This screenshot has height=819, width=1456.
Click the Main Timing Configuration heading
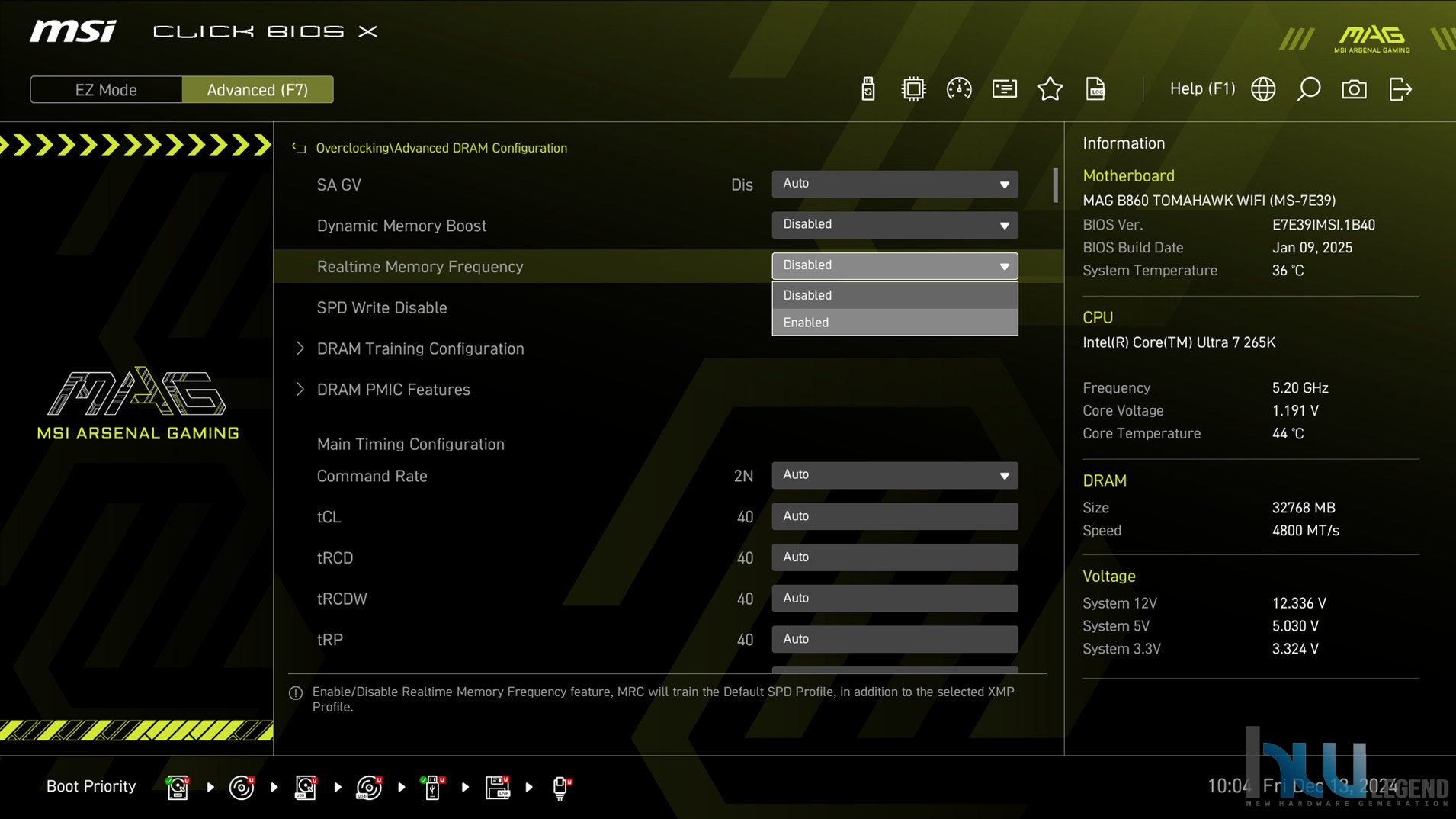coord(410,444)
